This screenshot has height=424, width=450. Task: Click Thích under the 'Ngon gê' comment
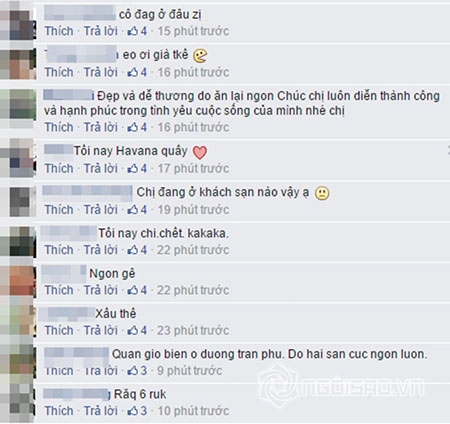59,290
